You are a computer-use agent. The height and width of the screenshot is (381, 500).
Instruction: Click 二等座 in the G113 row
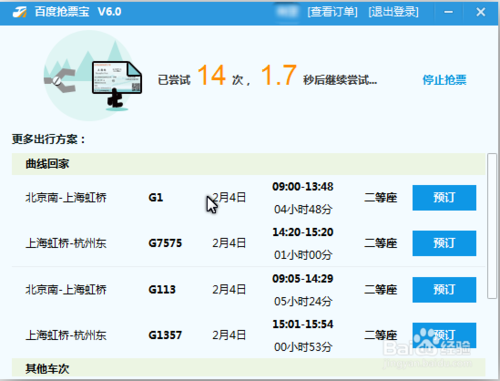[x=380, y=290]
